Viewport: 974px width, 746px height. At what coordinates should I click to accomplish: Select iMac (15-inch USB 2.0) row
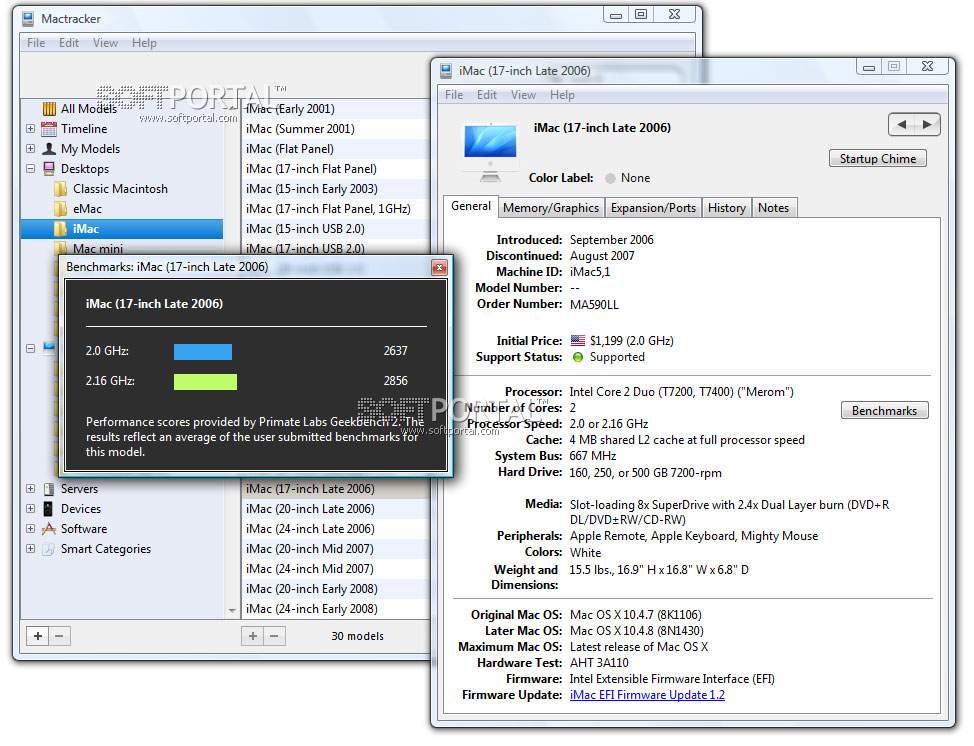click(336, 229)
